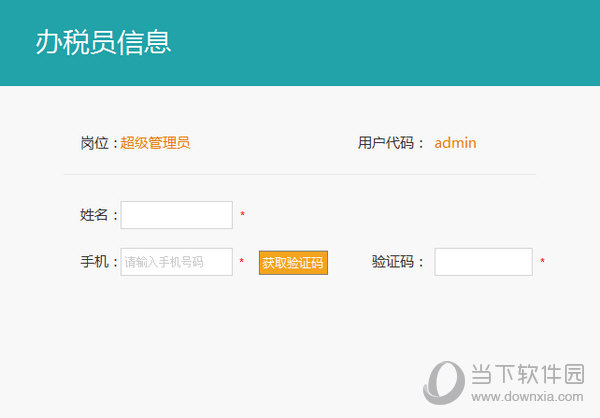Select the 超级管理员 role text
600x418 pixels.
[x=155, y=143]
